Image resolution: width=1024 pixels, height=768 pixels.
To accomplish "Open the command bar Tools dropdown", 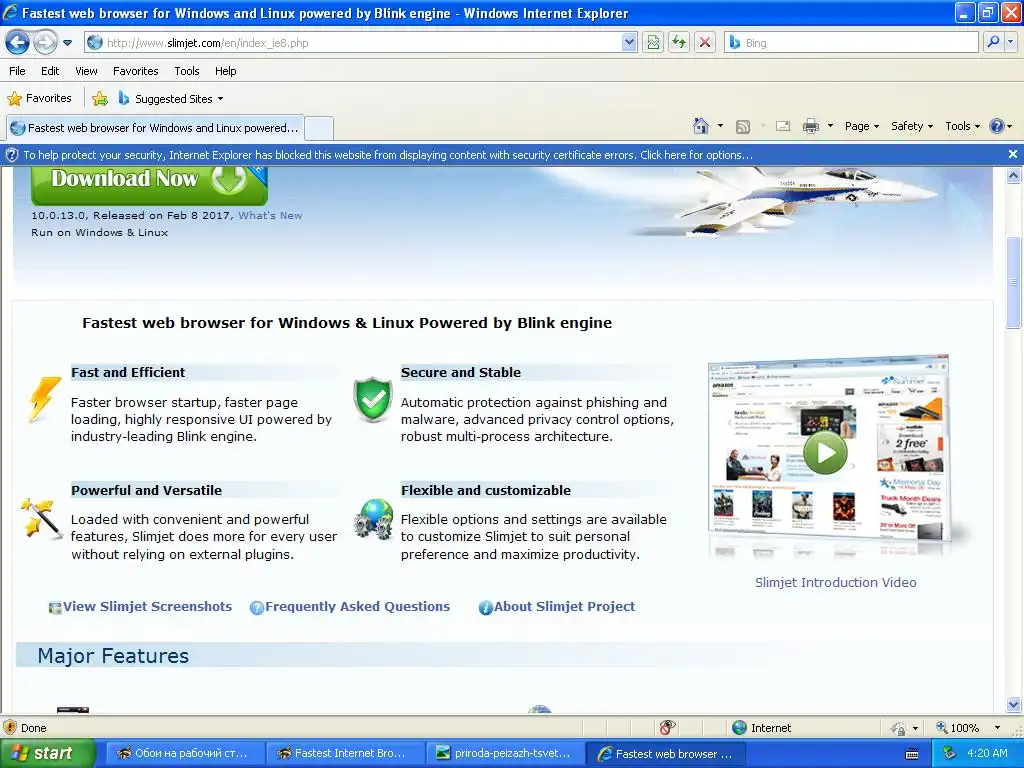I will click(963, 126).
